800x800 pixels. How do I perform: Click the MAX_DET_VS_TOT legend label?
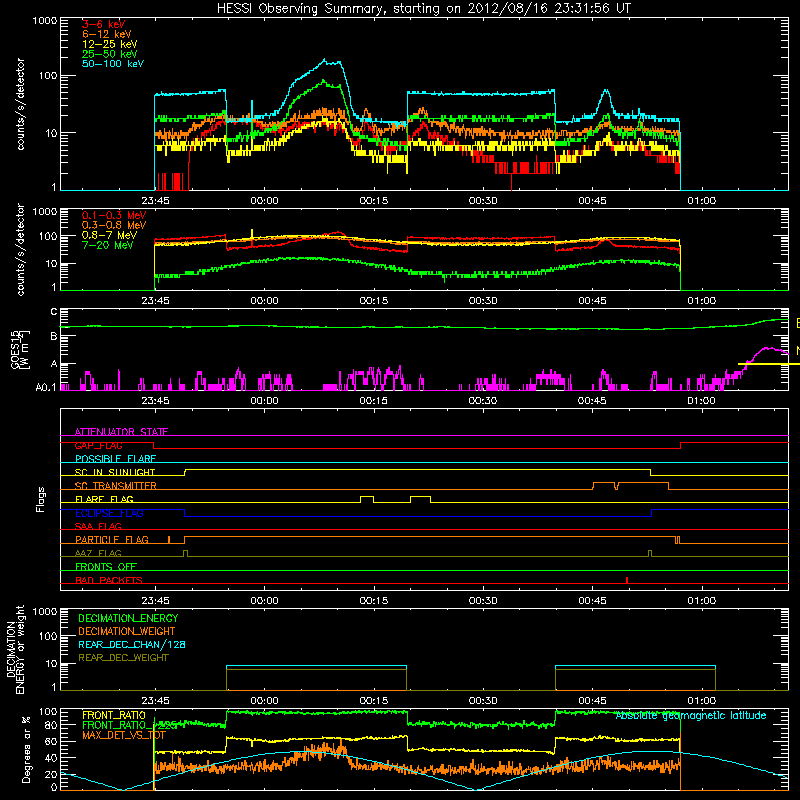(x=124, y=735)
